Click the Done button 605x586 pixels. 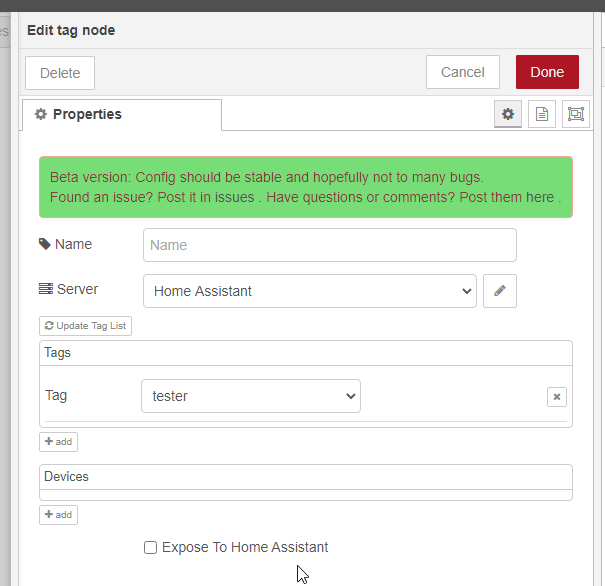pos(547,72)
